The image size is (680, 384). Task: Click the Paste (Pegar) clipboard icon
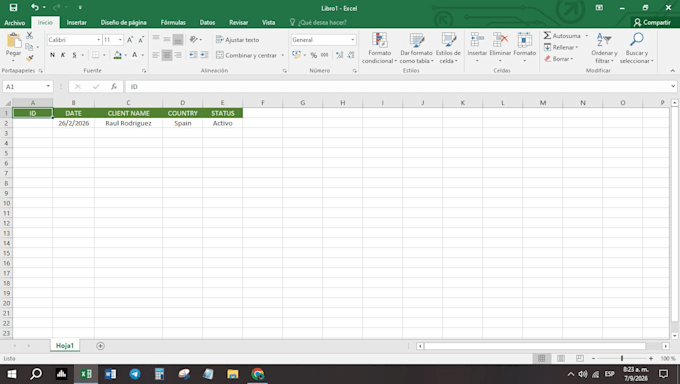coord(13,40)
